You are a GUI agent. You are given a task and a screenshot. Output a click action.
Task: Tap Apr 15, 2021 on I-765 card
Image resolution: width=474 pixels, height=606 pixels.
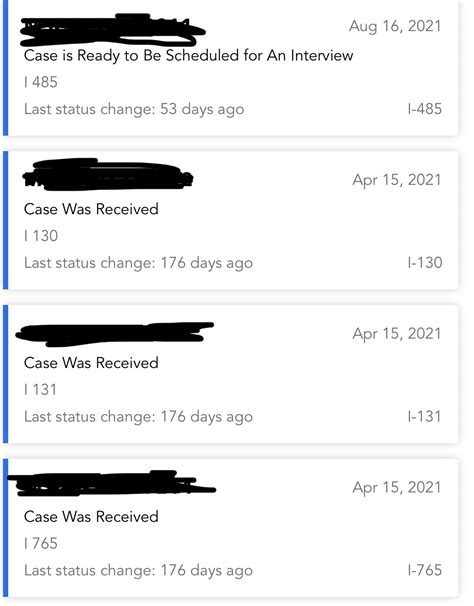[396, 487]
